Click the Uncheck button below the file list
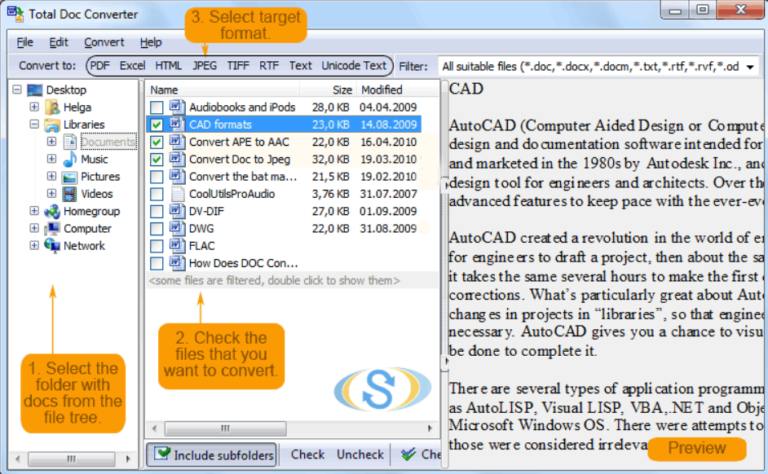 point(360,455)
